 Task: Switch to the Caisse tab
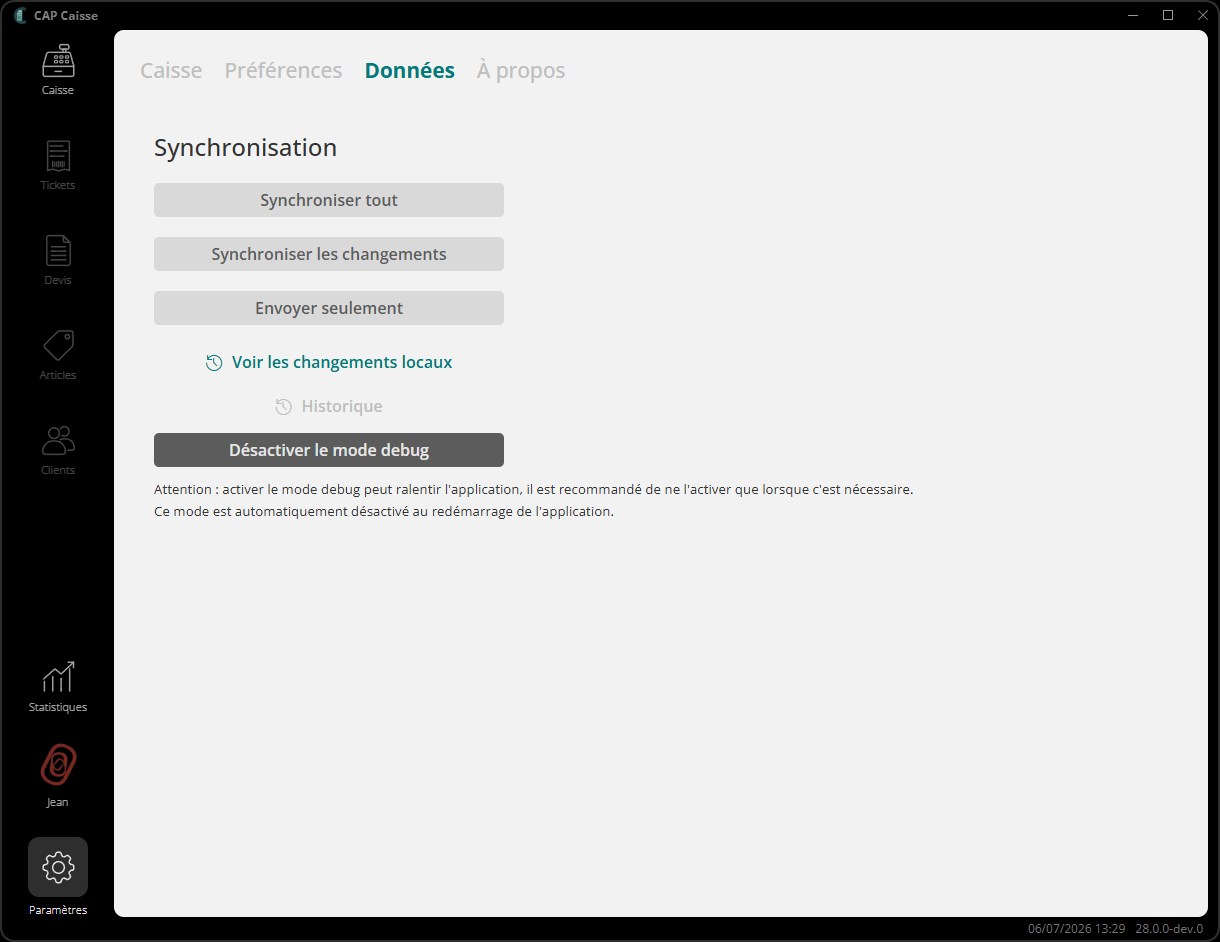tap(171, 71)
